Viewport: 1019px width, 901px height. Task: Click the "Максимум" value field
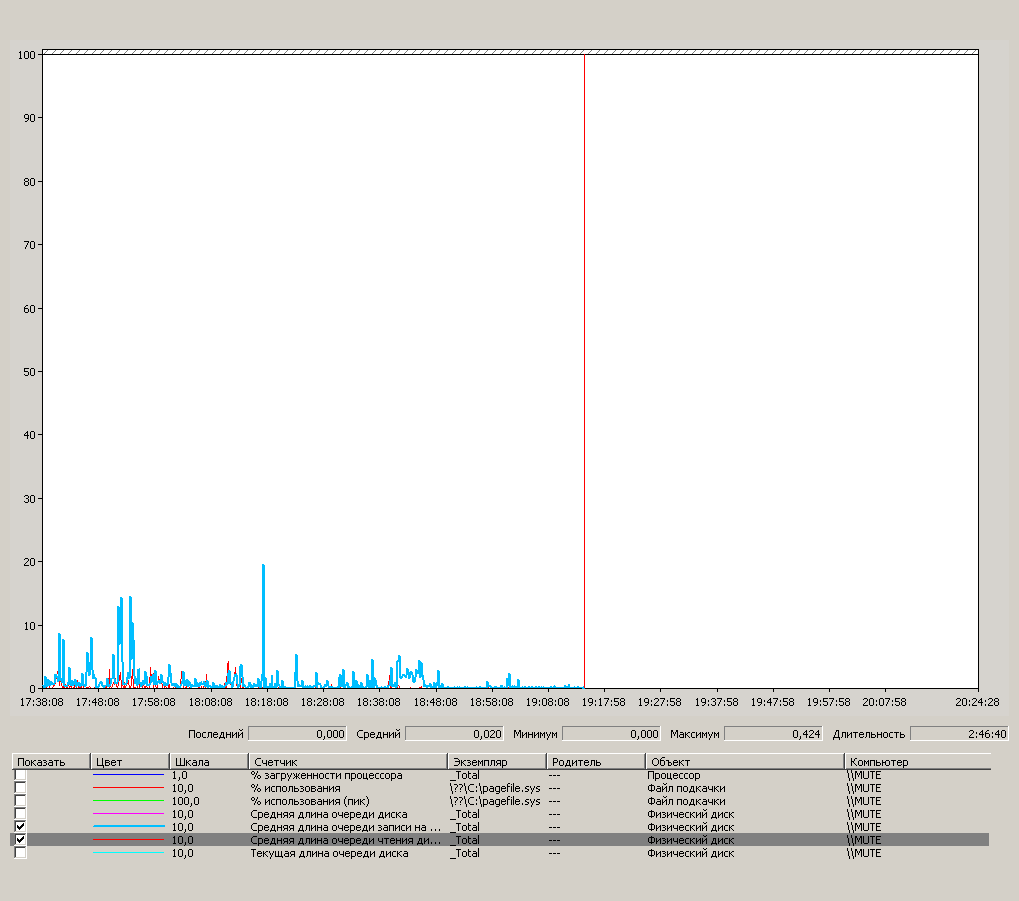tap(773, 734)
